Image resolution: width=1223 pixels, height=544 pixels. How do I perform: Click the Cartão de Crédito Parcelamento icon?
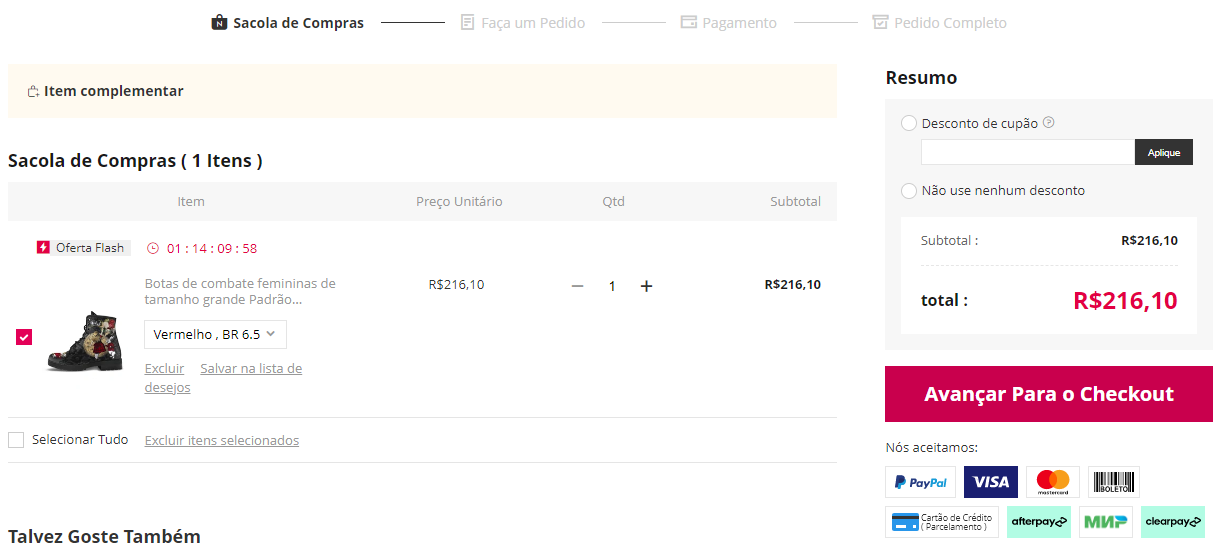click(942, 521)
